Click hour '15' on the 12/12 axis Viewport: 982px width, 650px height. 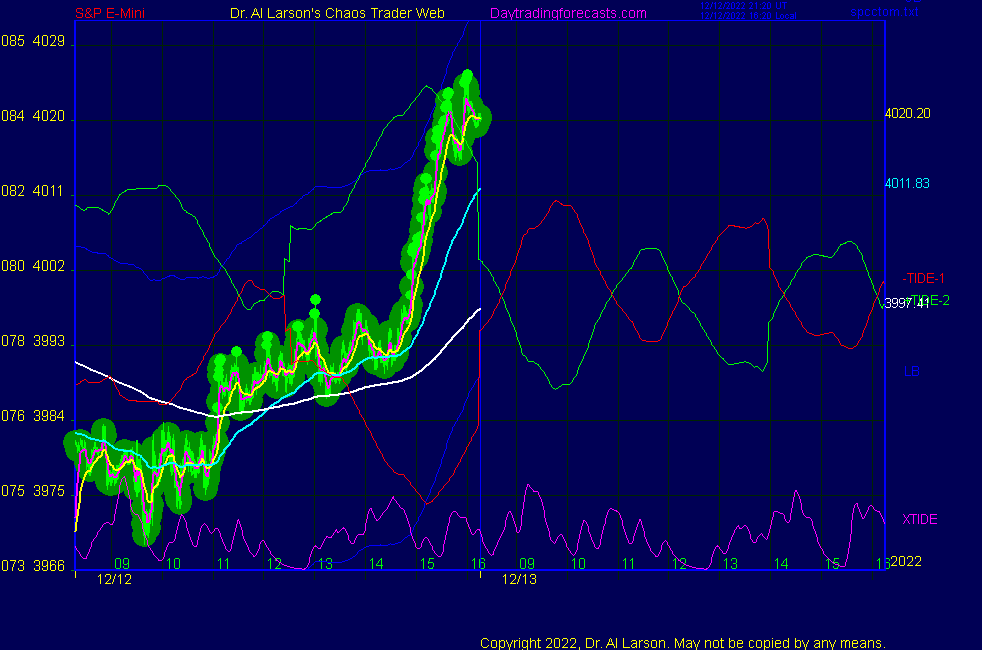tap(427, 564)
